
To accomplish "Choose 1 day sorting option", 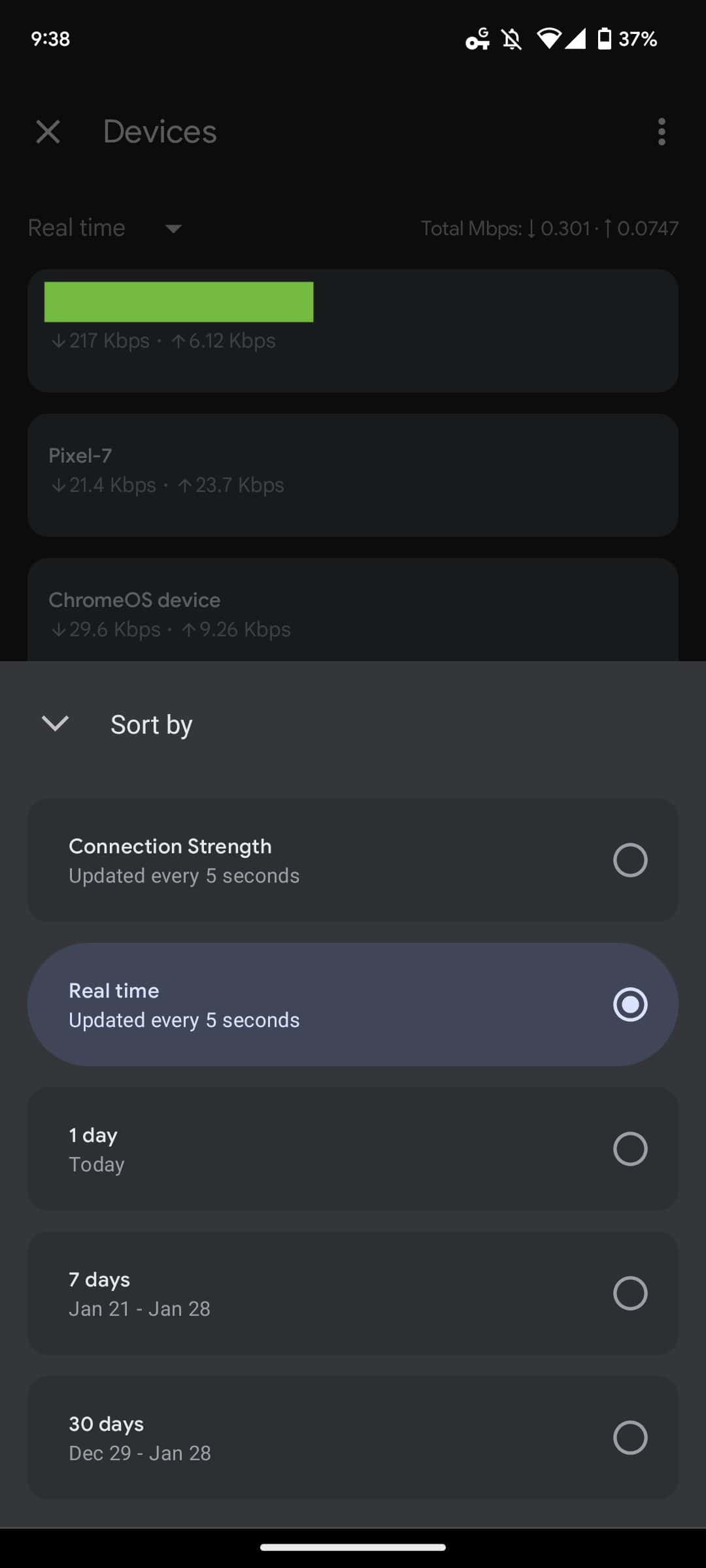I will click(353, 1148).
